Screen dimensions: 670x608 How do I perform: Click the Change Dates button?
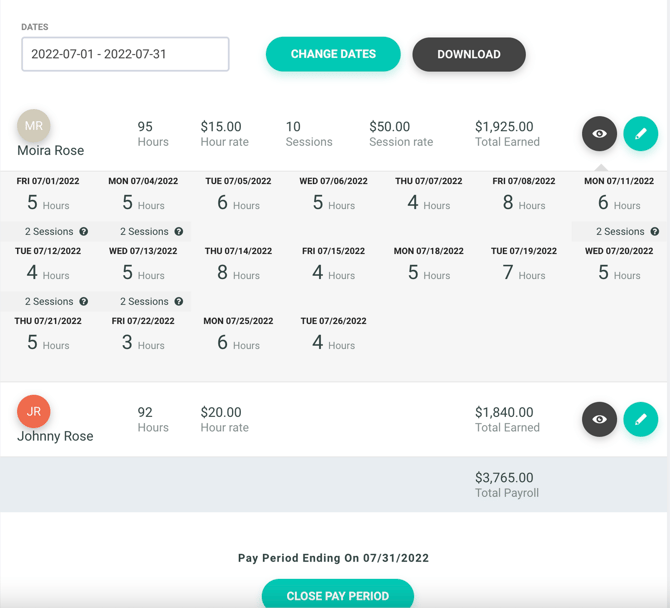tap(333, 54)
